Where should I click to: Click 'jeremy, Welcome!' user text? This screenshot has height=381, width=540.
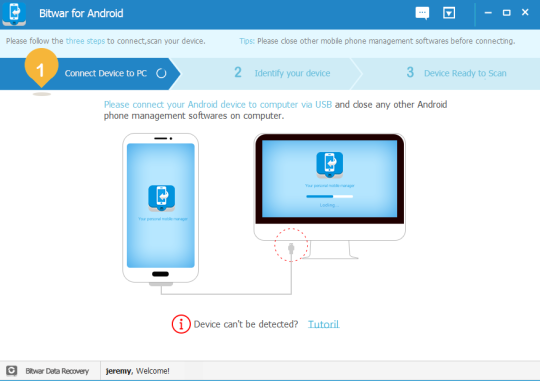click(137, 371)
